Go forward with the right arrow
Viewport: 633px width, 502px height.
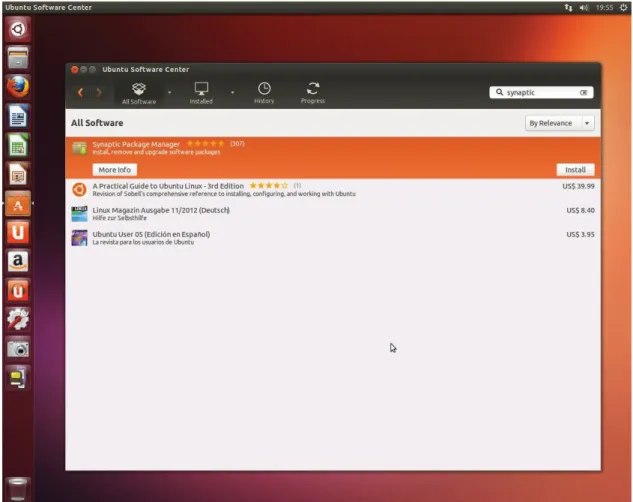99,92
